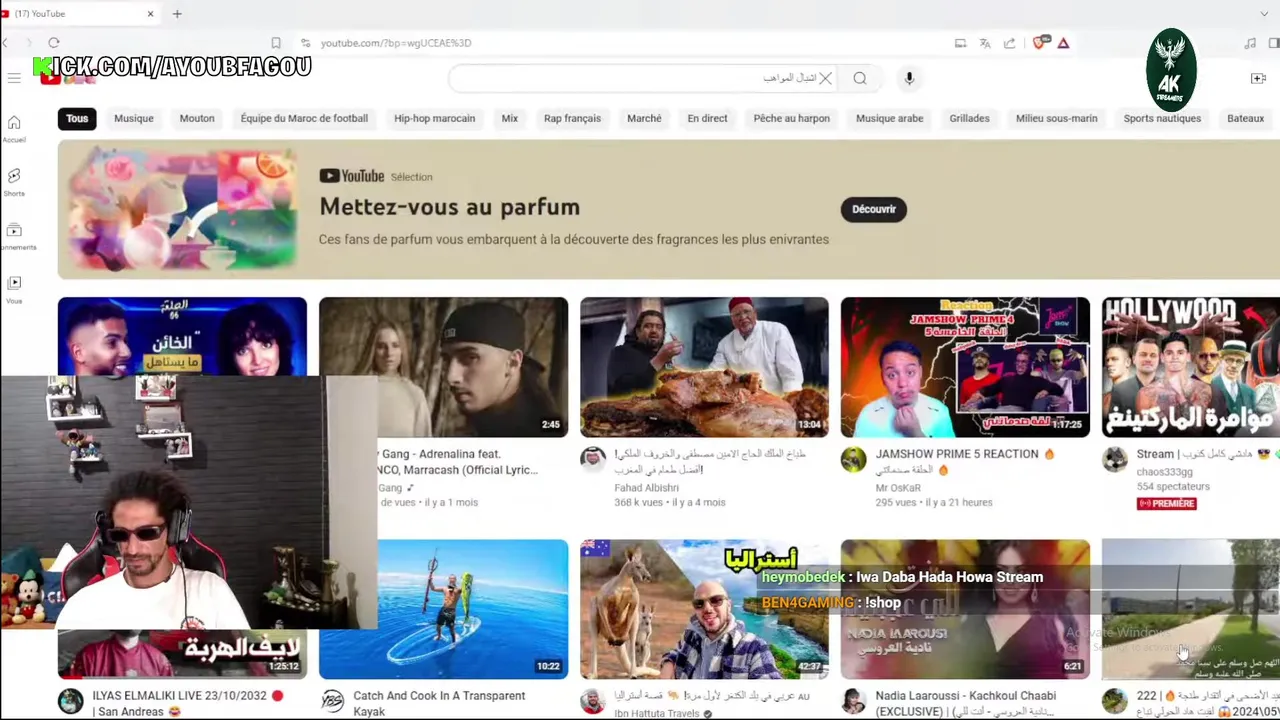Image resolution: width=1280 pixels, height=720 pixels.
Task: Open the YouTube hamburger guide menu
Action: click(x=14, y=78)
